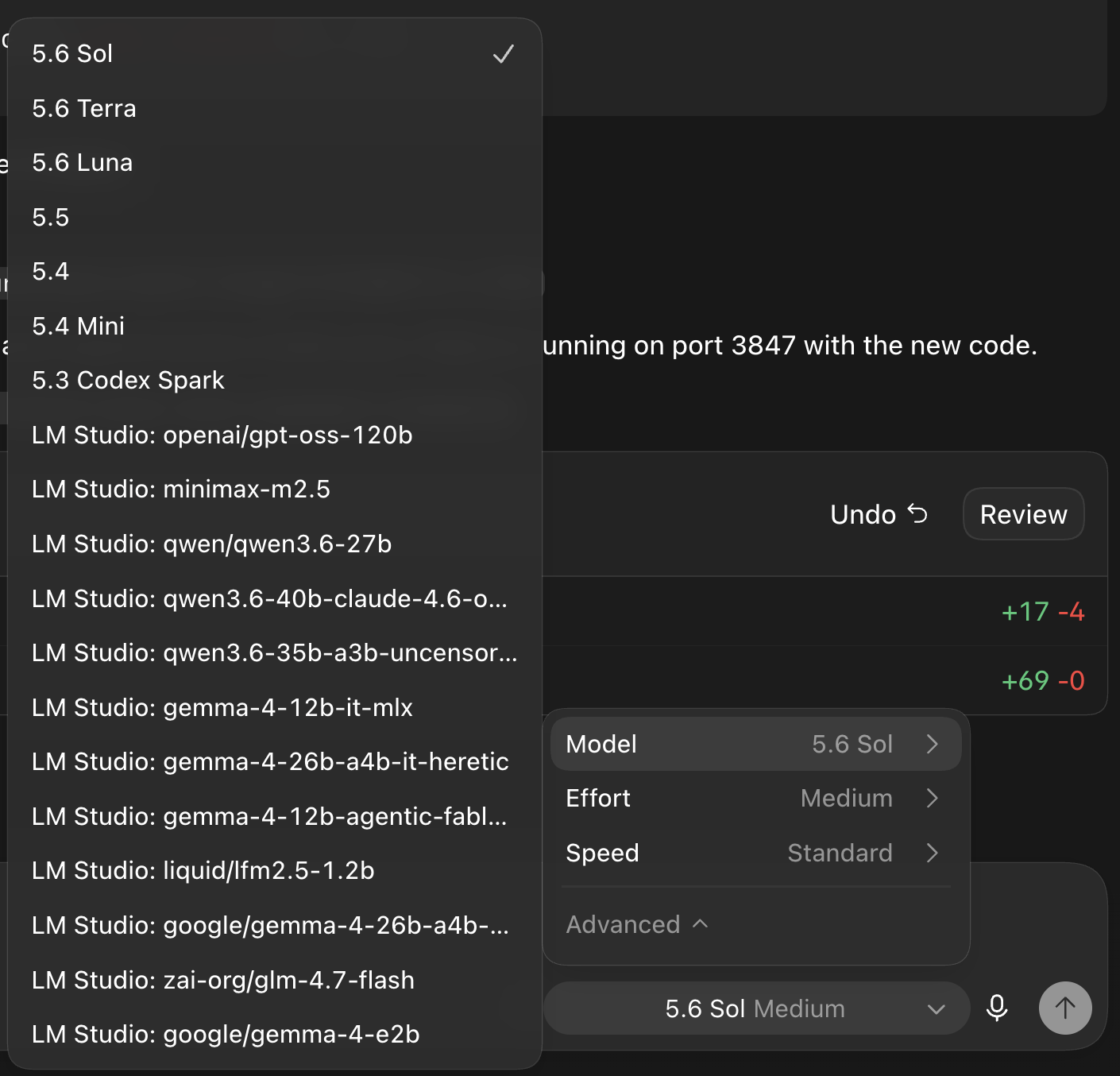Select the 5.6 Terra model
This screenshot has width=1120, height=1076.
click(x=274, y=108)
